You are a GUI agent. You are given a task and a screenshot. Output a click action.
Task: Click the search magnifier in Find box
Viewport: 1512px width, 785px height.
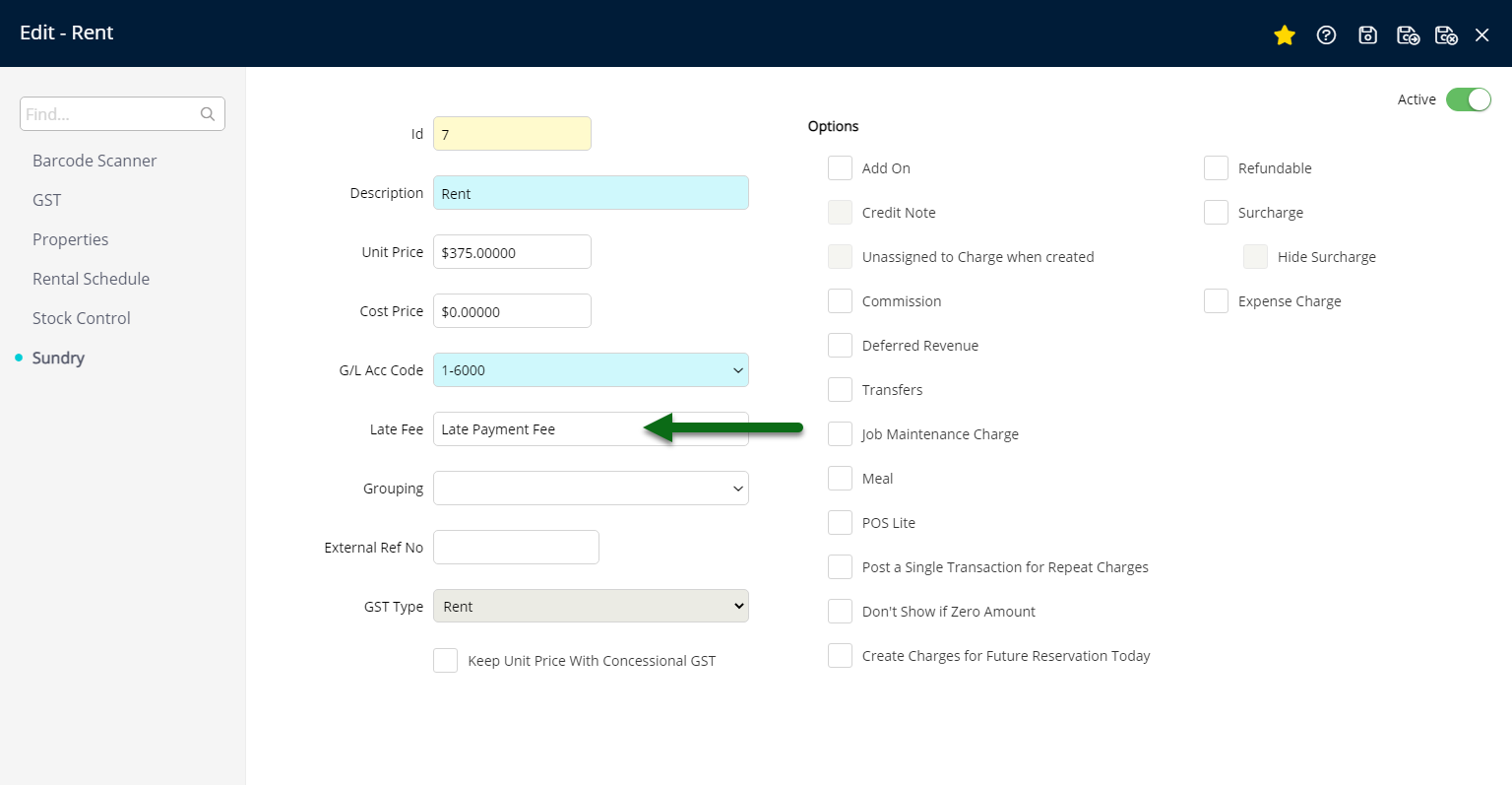pyautogui.click(x=208, y=114)
